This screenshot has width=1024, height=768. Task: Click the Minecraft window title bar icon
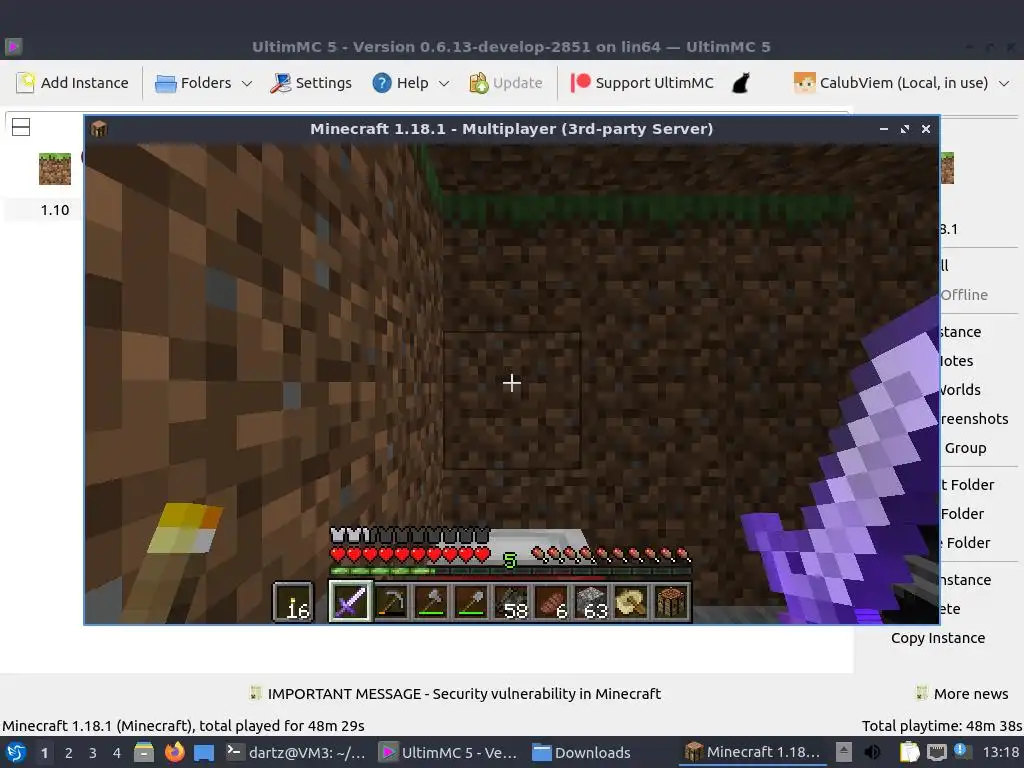point(99,129)
